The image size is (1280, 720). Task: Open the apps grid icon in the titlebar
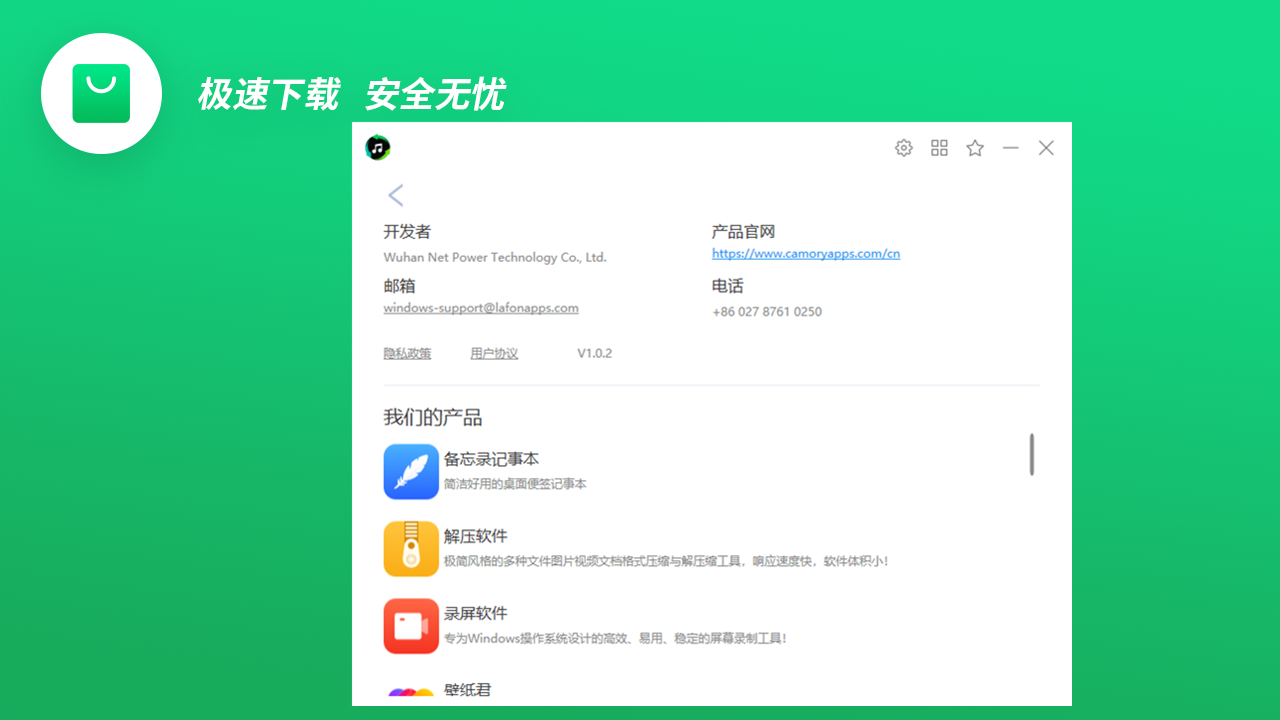[939, 147]
